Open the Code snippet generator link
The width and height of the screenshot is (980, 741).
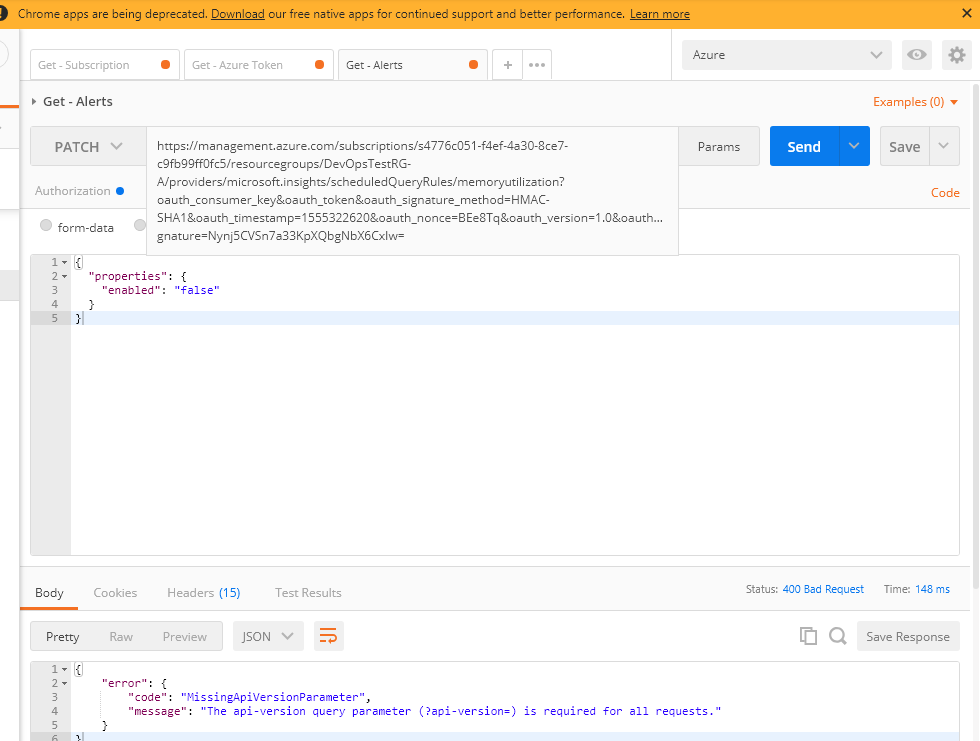tap(944, 192)
